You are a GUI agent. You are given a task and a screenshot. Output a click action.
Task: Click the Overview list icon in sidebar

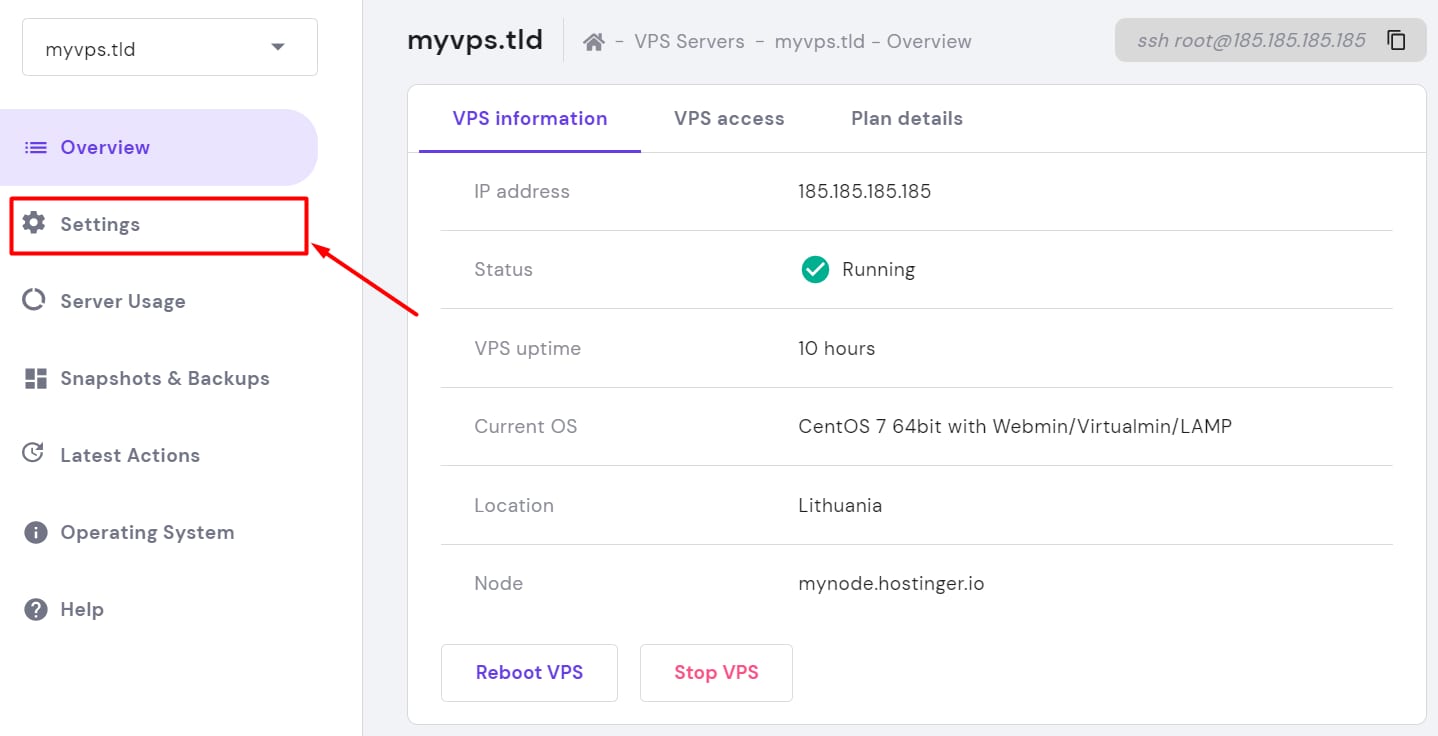[36, 148]
